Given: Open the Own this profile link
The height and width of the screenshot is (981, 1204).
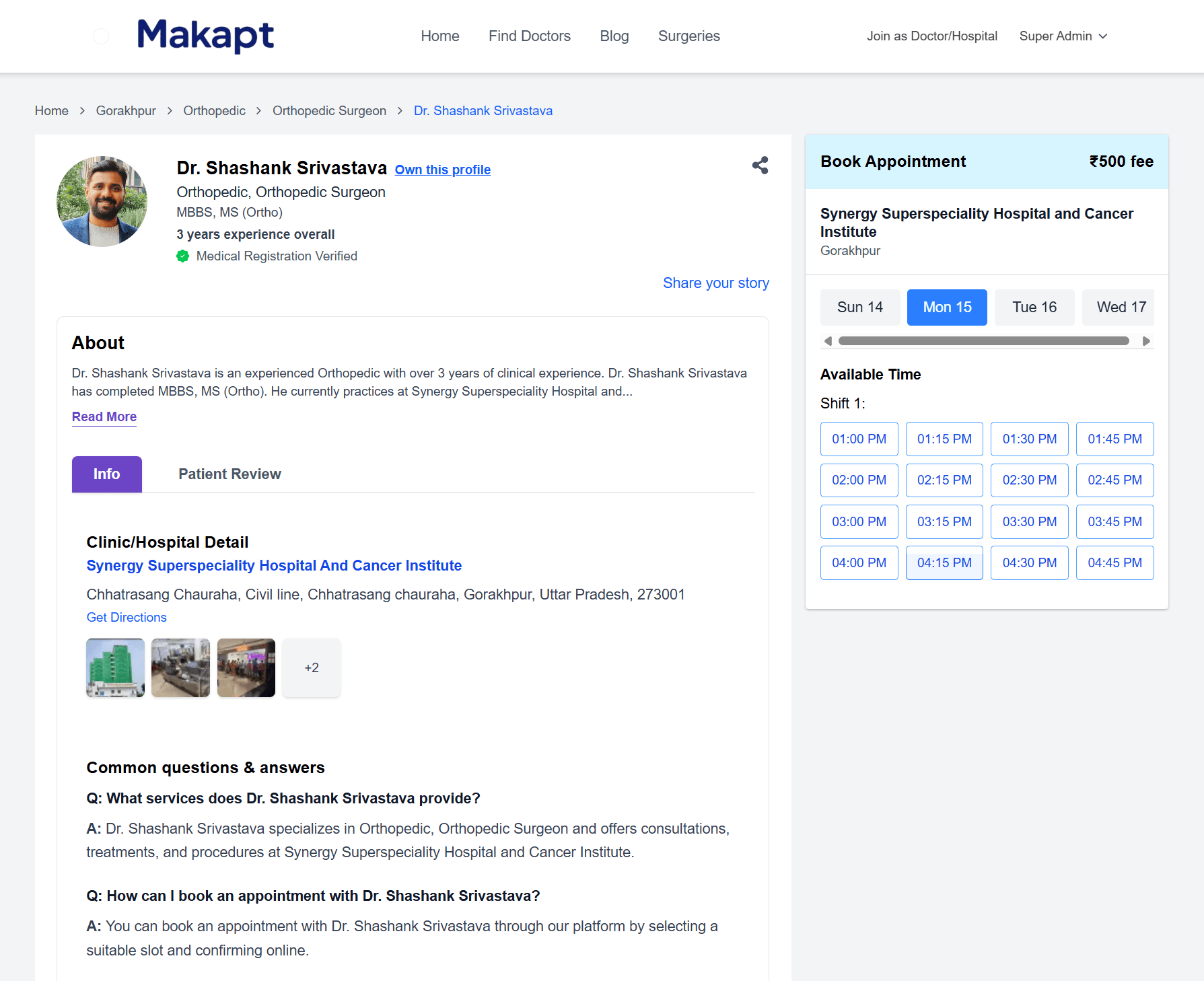Looking at the screenshot, I should [x=442, y=170].
